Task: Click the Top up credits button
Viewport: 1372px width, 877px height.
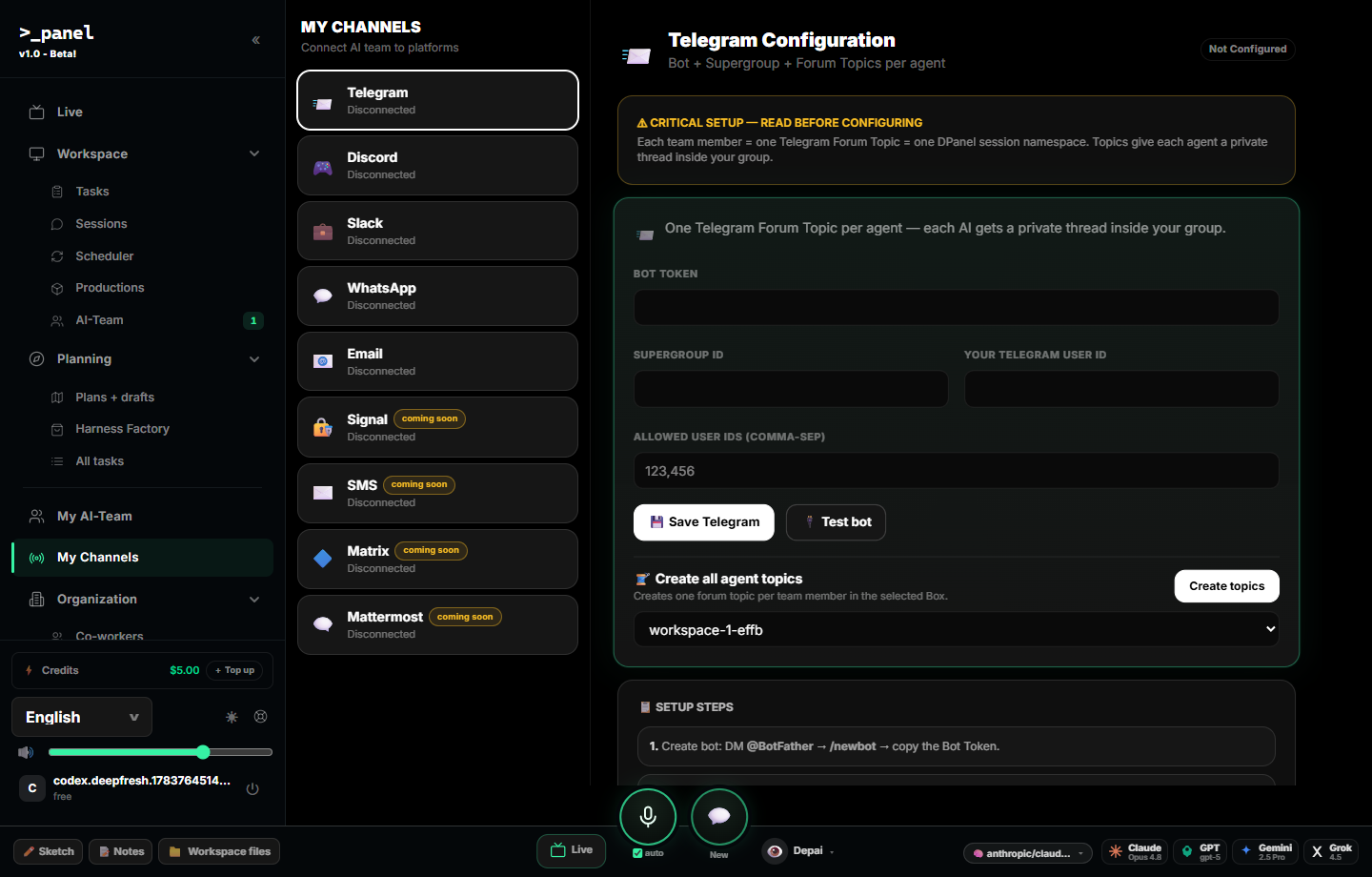Action: point(235,670)
